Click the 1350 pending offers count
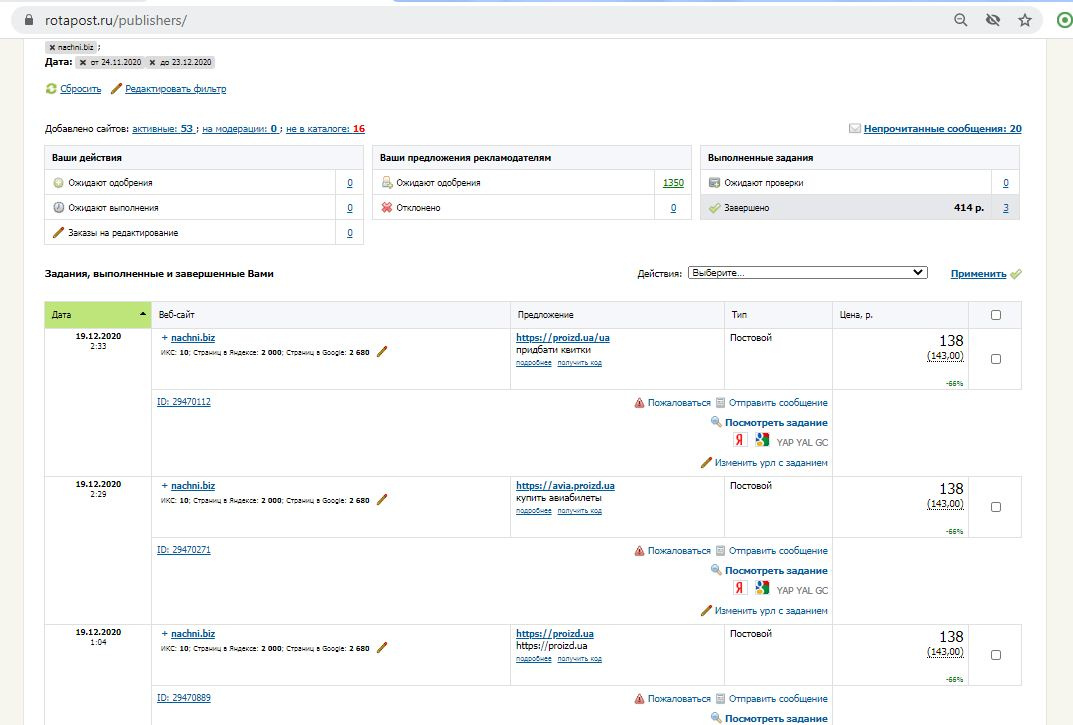 [x=673, y=183]
